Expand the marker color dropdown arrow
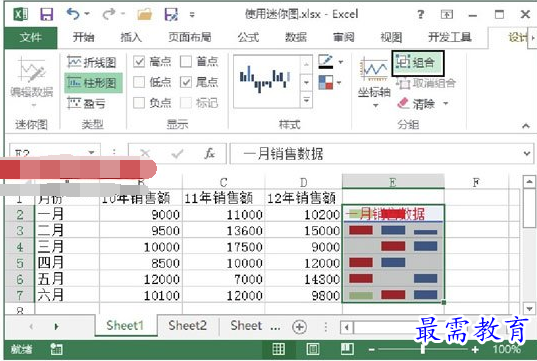 (339, 83)
